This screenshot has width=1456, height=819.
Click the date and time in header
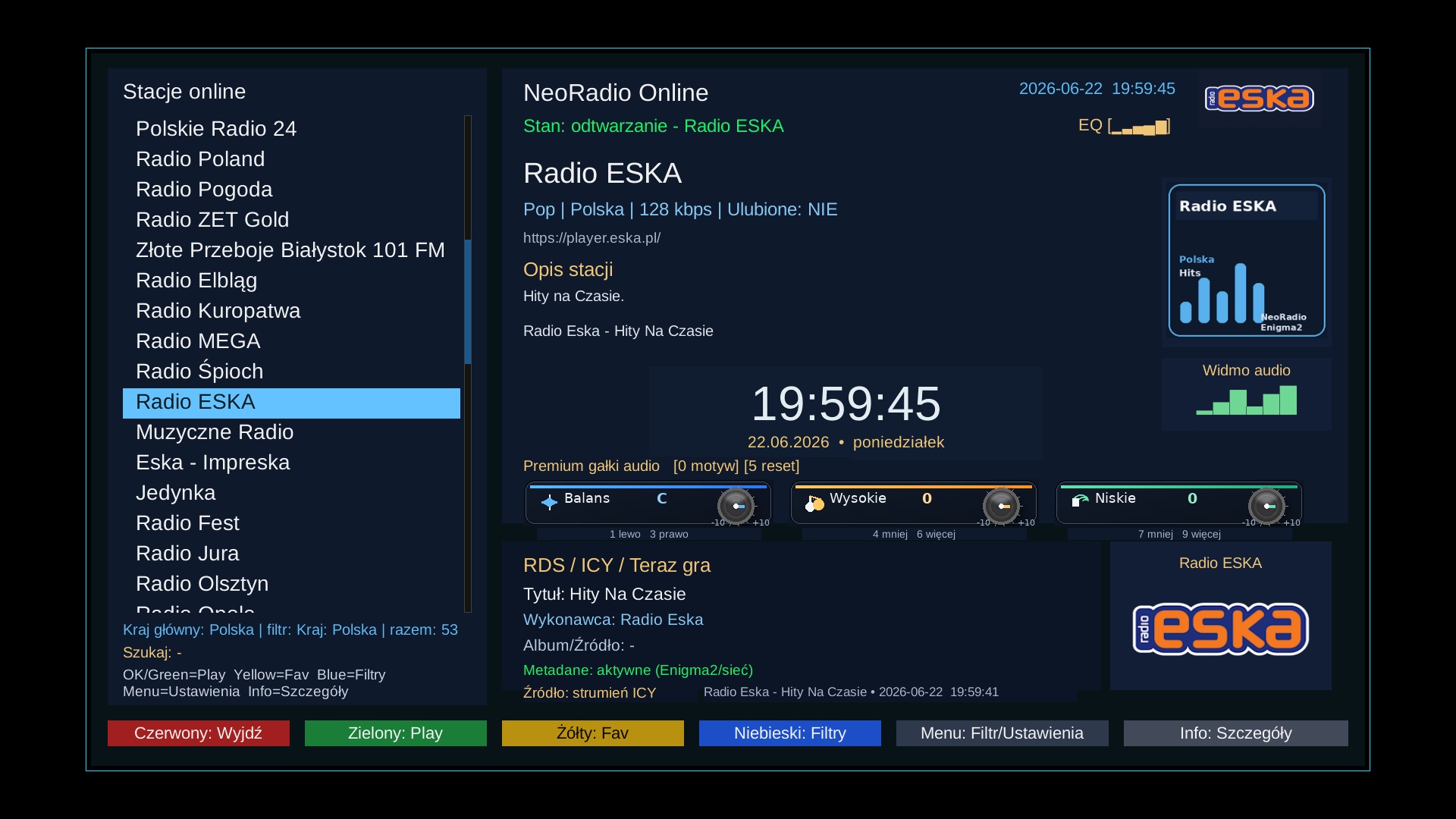1097,89
